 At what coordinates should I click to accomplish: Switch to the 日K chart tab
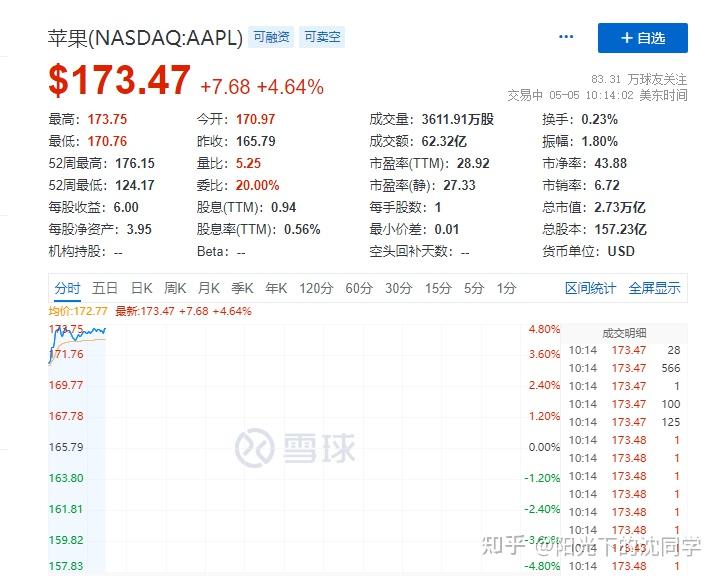click(x=141, y=288)
